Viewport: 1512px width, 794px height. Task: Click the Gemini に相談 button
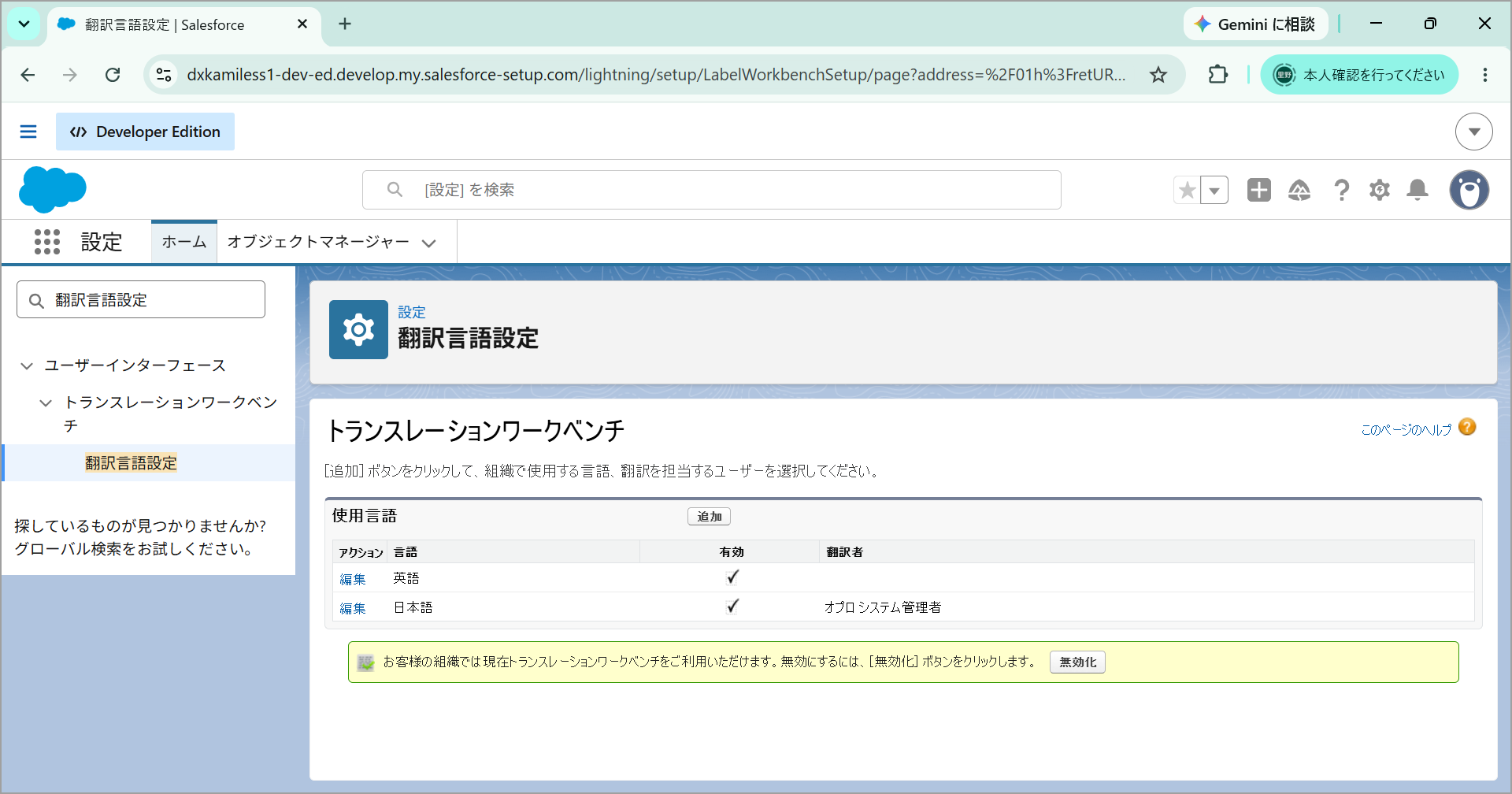(x=1255, y=24)
